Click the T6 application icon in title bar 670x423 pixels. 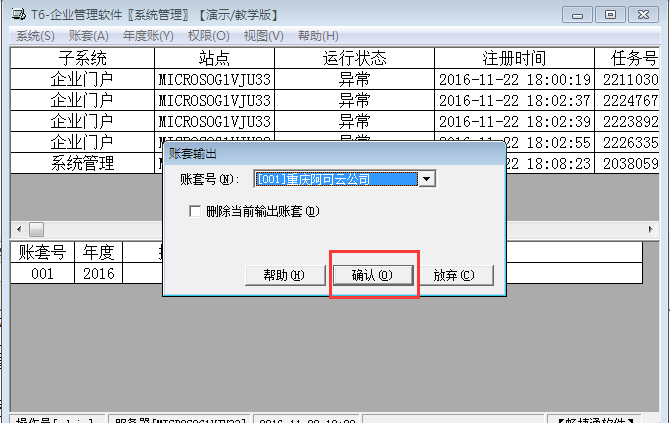[x=9, y=15]
